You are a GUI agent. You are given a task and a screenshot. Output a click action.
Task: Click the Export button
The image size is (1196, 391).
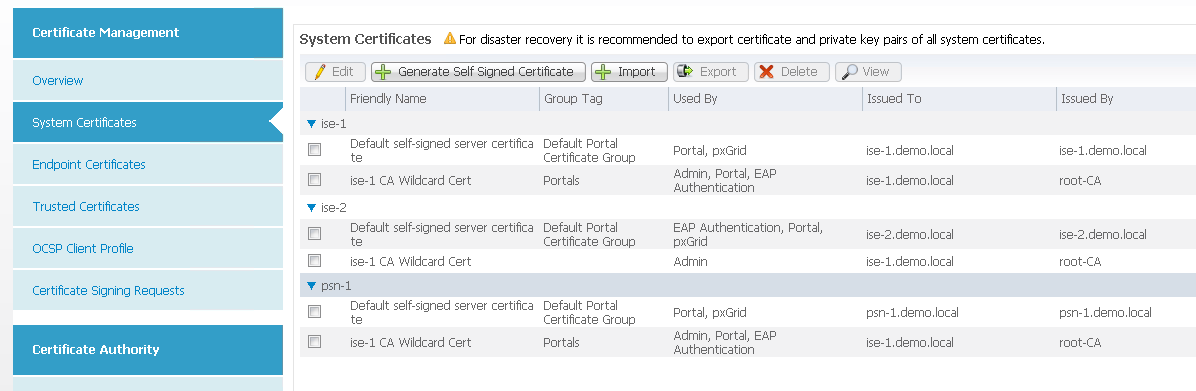tap(710, 72)
